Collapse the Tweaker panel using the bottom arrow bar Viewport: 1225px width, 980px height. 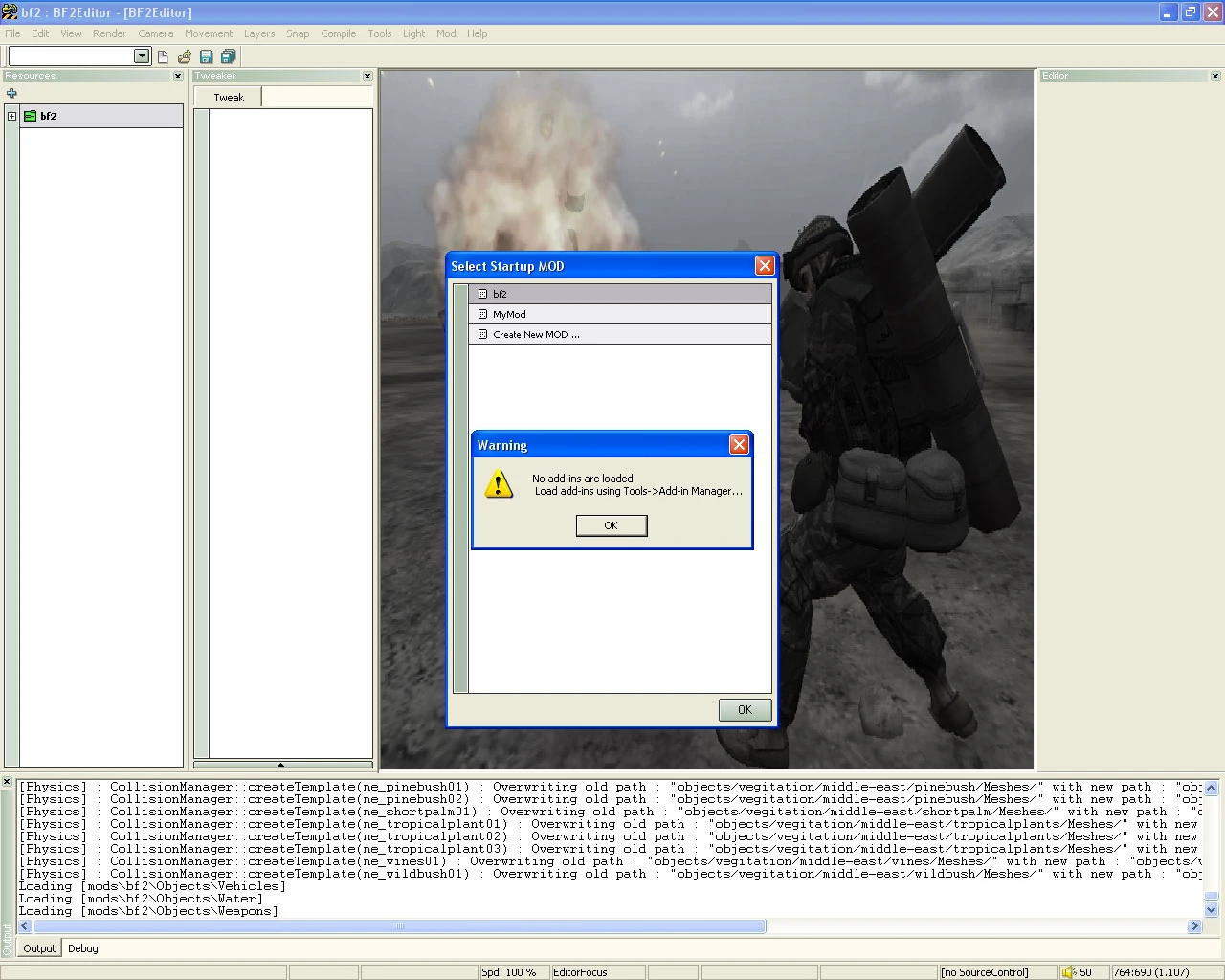coord(283,765)
